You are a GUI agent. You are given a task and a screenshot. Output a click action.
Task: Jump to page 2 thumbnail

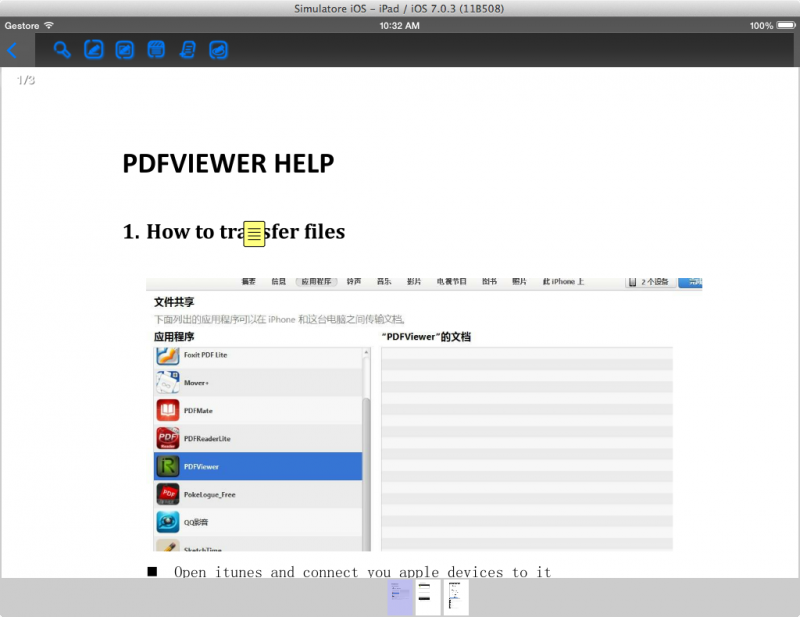pyautogui.click(x=428, y=597)
